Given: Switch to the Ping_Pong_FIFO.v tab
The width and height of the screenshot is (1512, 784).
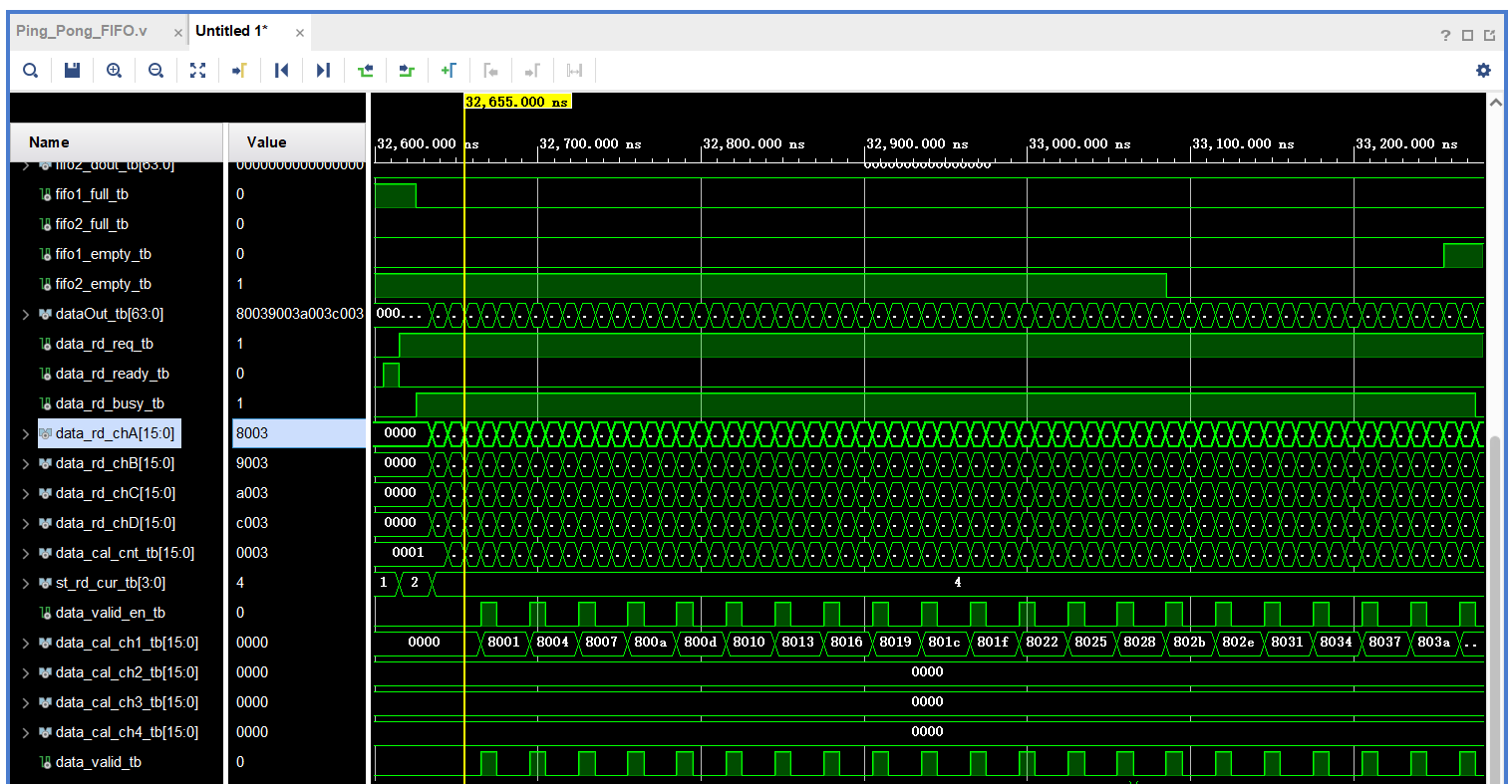Looking at the screenshot, I should click(x=82, y=31).
